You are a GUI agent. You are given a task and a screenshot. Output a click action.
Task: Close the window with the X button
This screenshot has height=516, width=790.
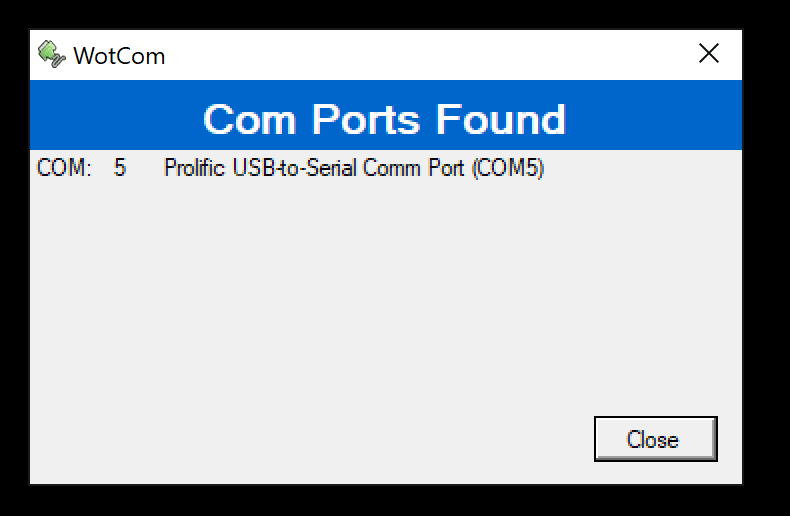(x=708, y=54)
